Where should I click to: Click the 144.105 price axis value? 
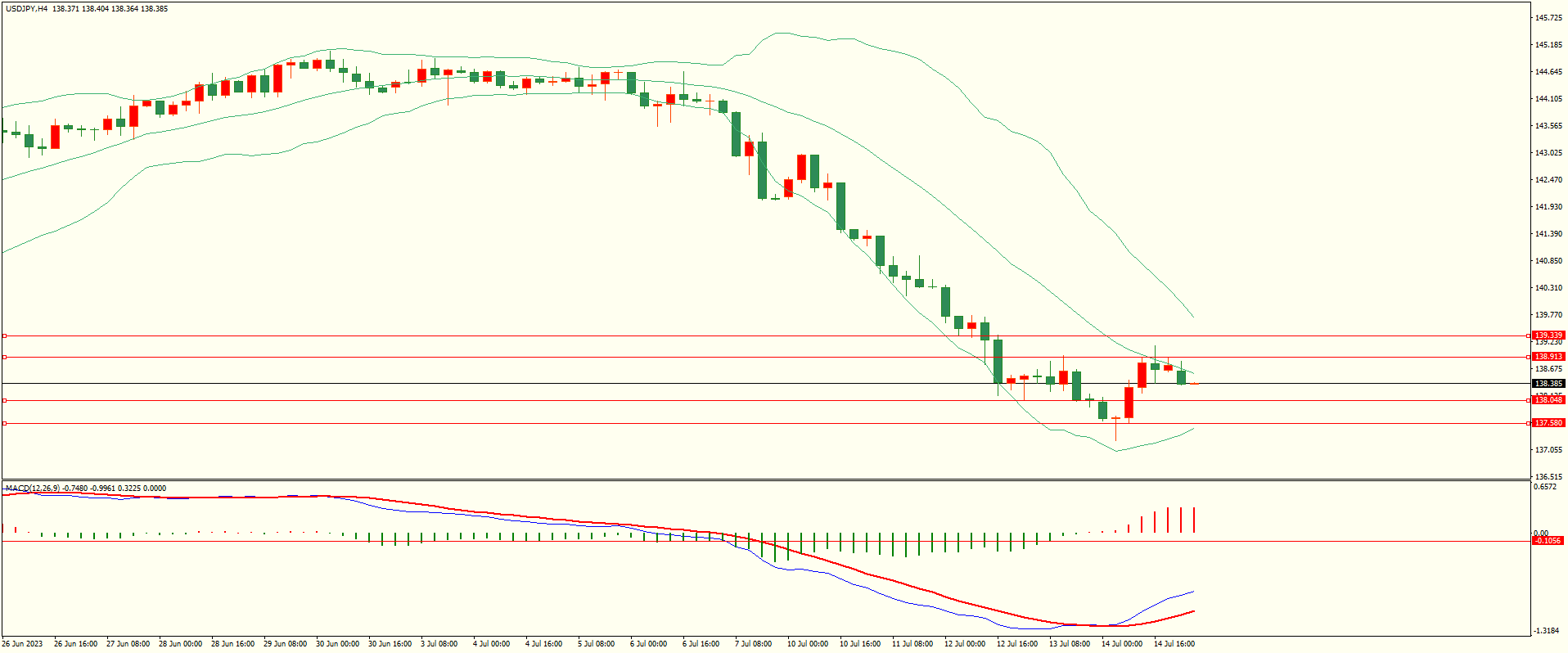[1549, 99]
